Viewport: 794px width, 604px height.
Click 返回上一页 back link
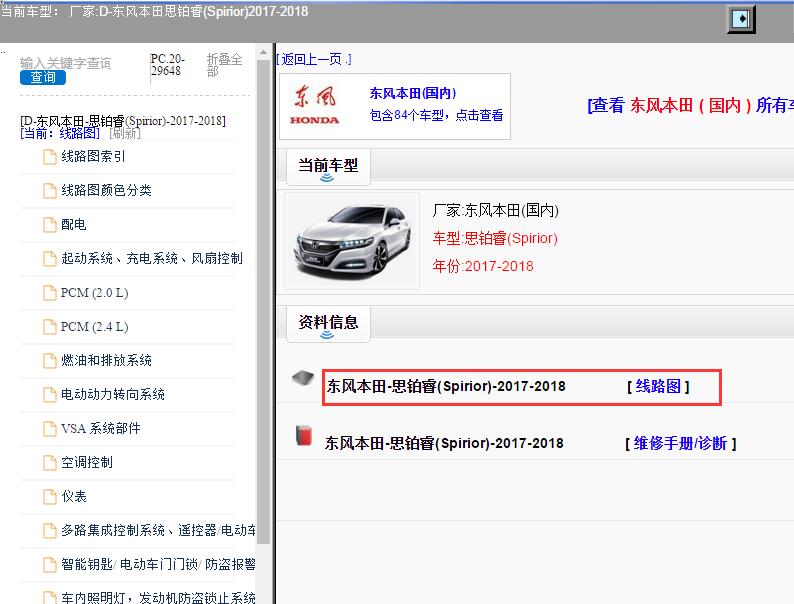[x=313, y=59]
